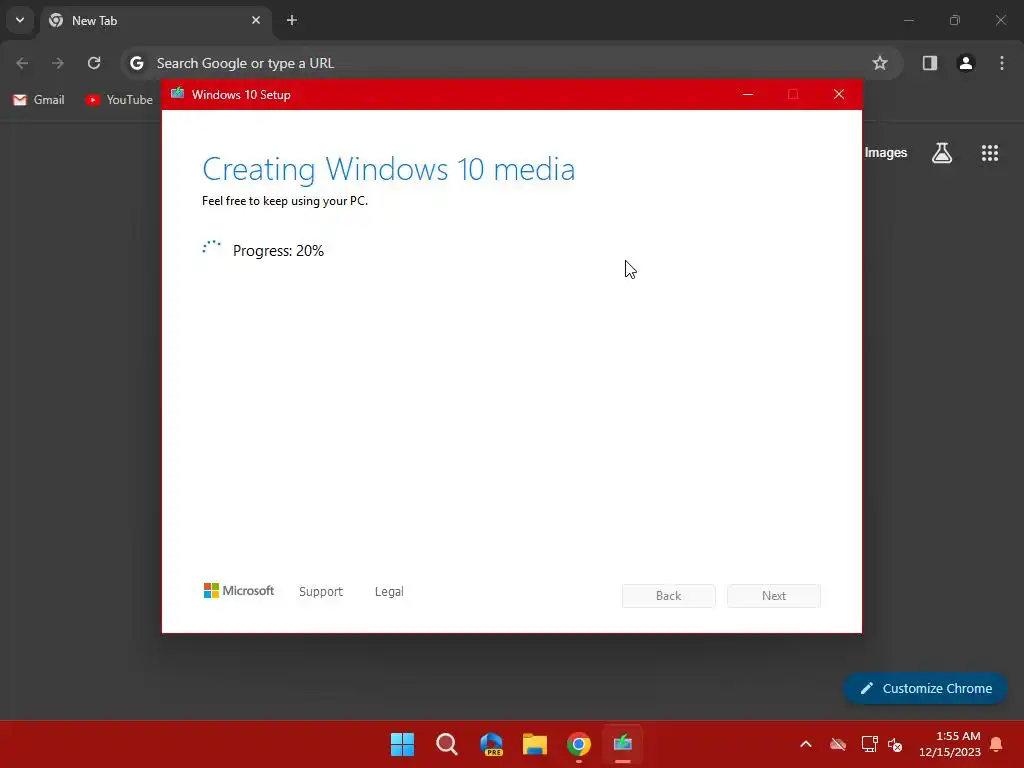Click the Chrome forward arrow
This screenshot has height=768, width=1024.
(x=58, y=63)
